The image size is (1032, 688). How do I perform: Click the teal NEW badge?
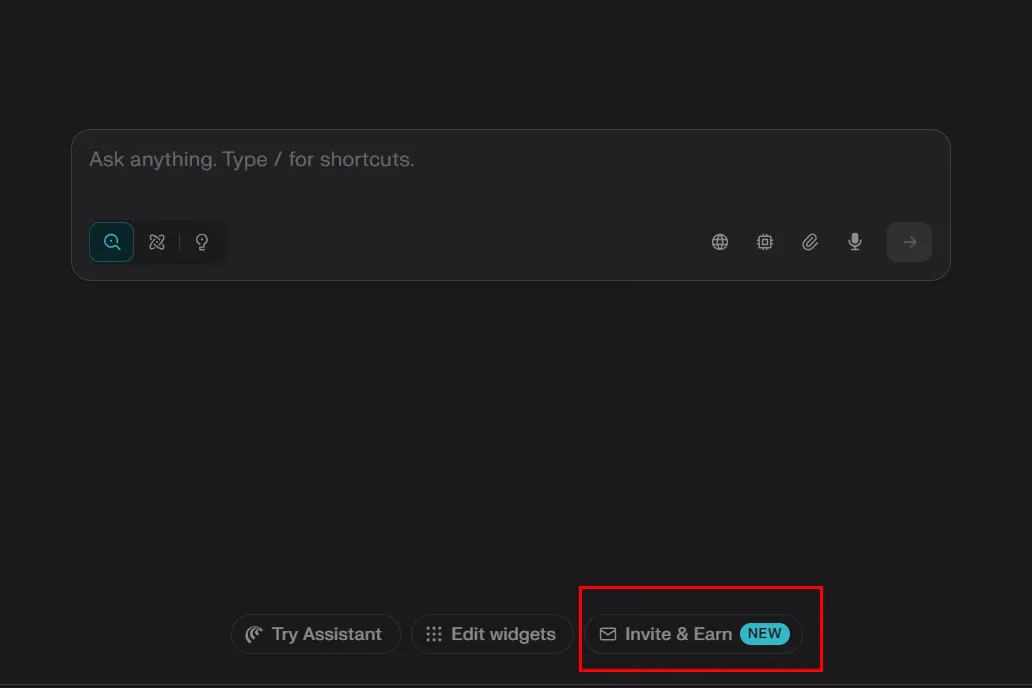point(765,633)
